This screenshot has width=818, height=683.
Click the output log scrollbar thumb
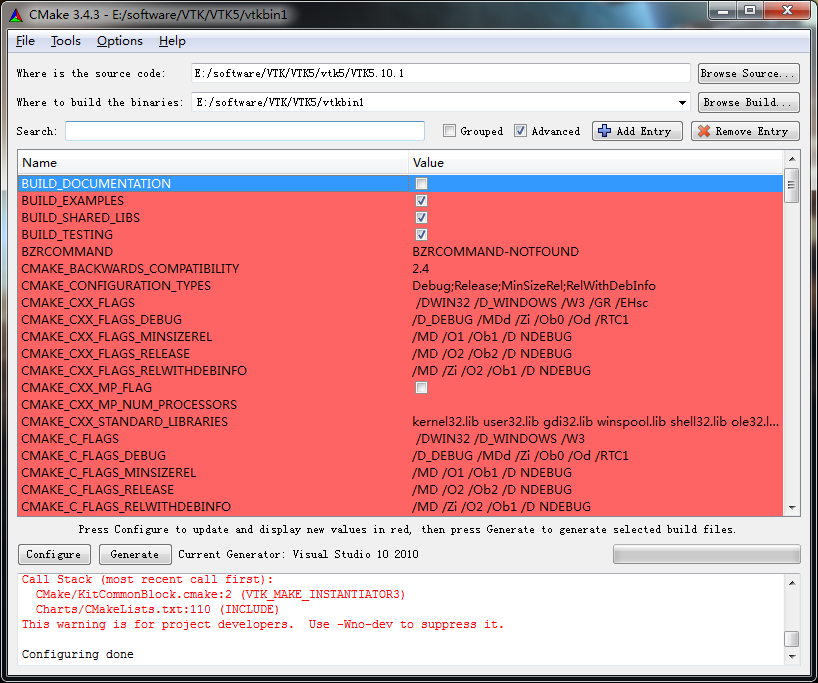[791, 639]
